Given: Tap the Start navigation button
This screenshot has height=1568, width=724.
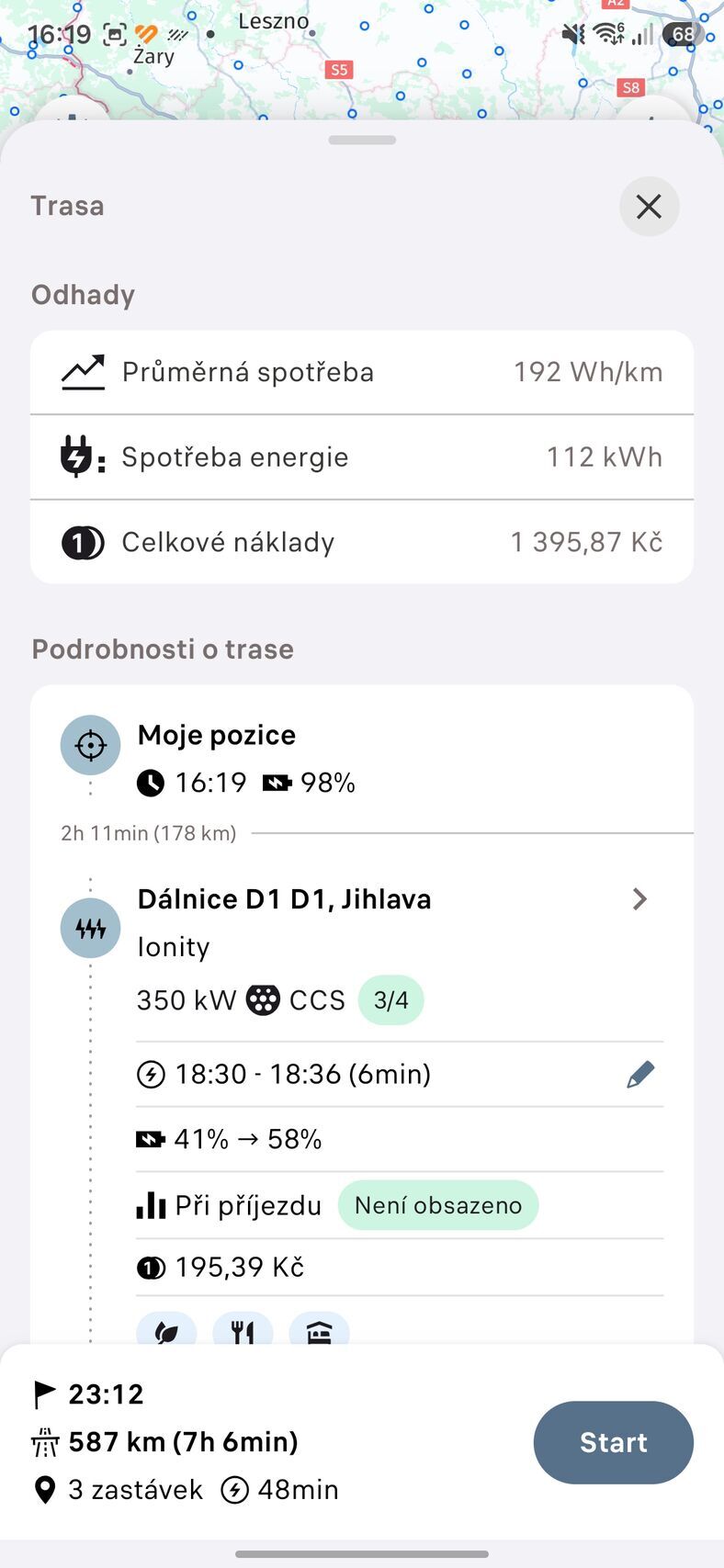Looking at the screenshot, I should 613,1441.
